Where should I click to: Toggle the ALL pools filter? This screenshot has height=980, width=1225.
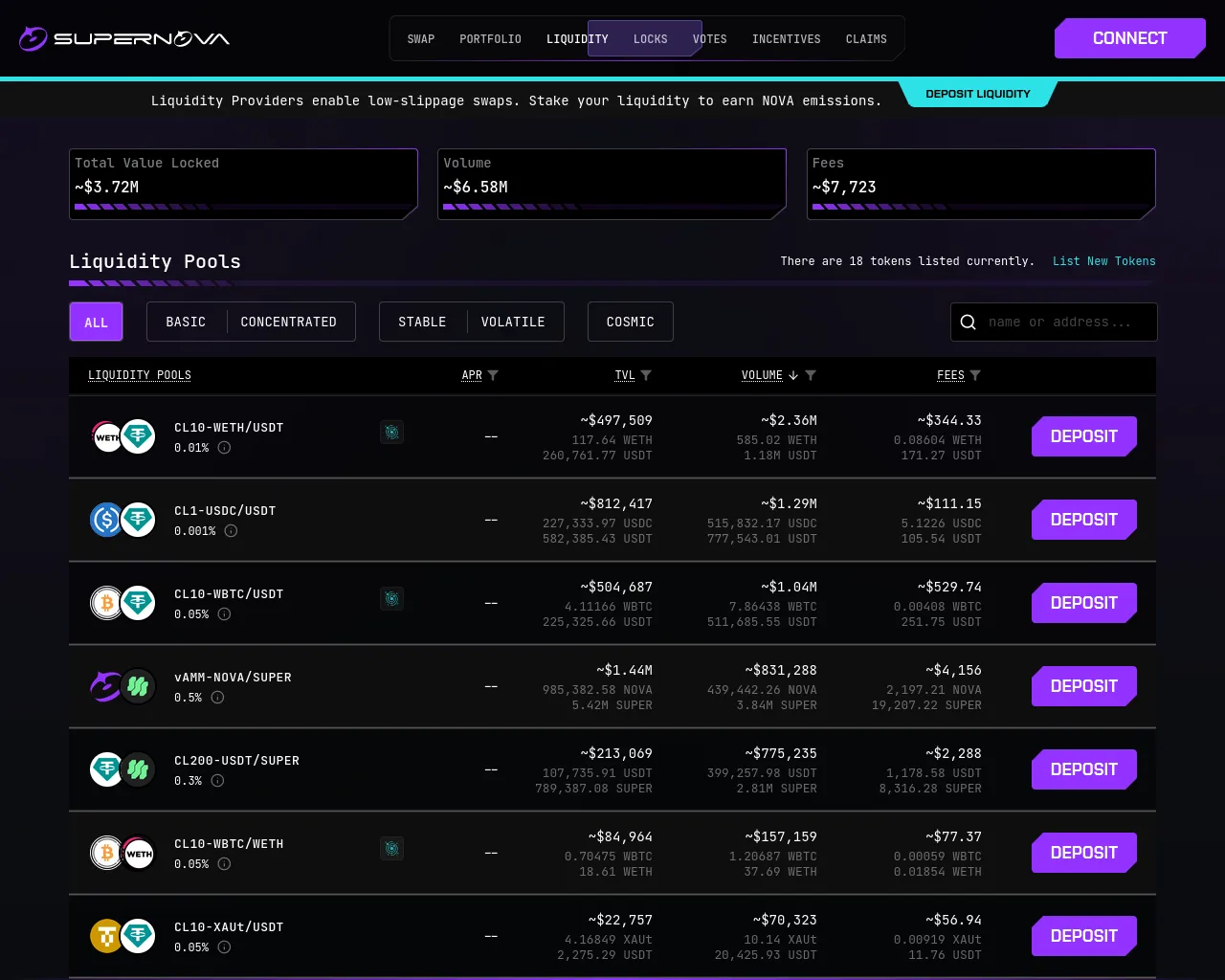pyautogui.click(x=96, y=323)
